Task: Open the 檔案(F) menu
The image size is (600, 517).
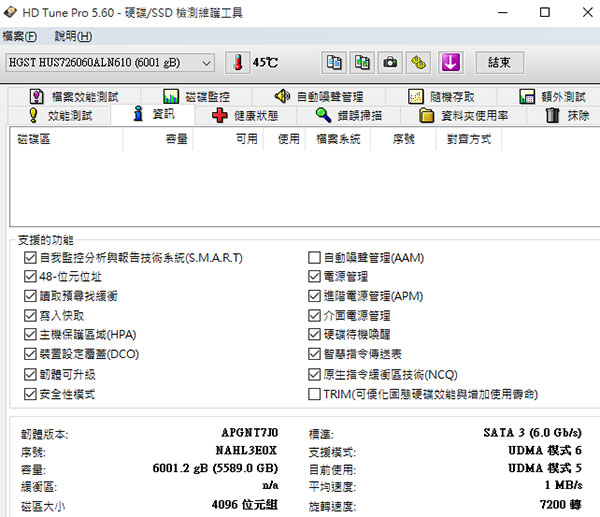Action: click(20, 37)
